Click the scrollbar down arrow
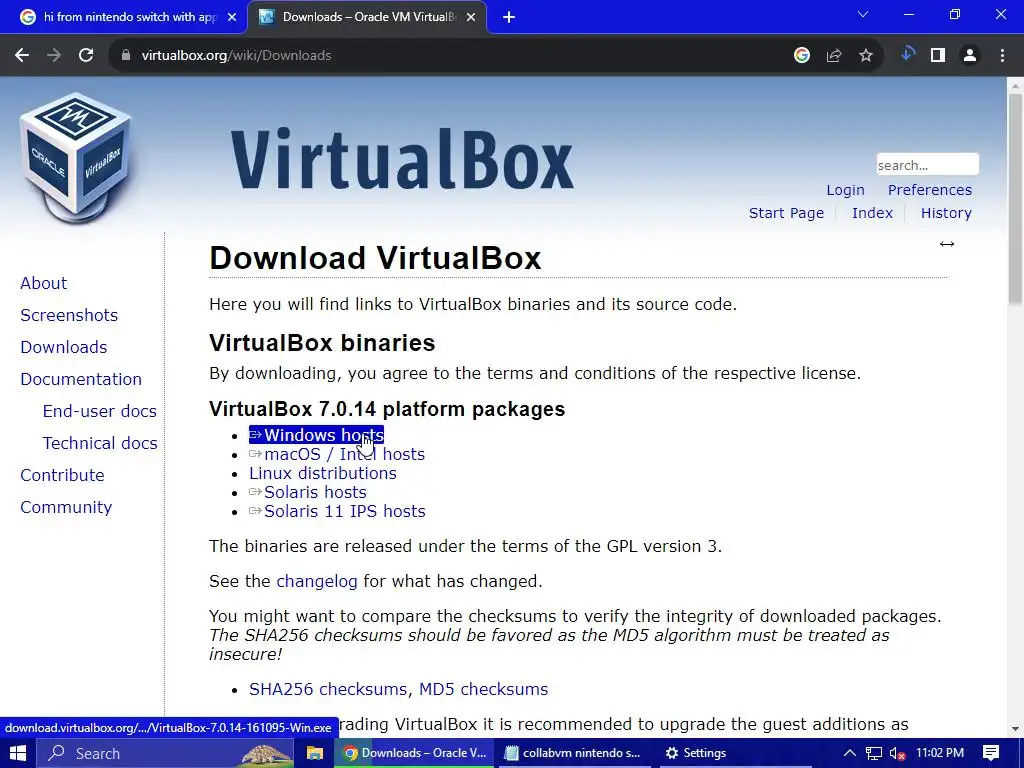 pos(1015,729)
